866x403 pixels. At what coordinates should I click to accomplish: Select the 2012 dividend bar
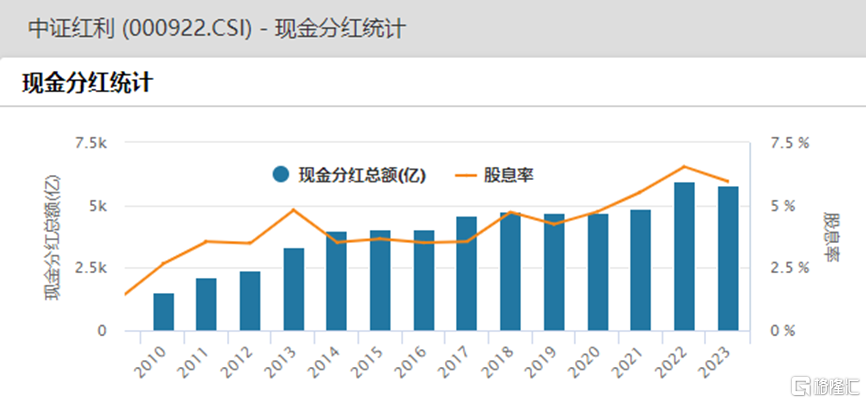[x=250, y=301]
